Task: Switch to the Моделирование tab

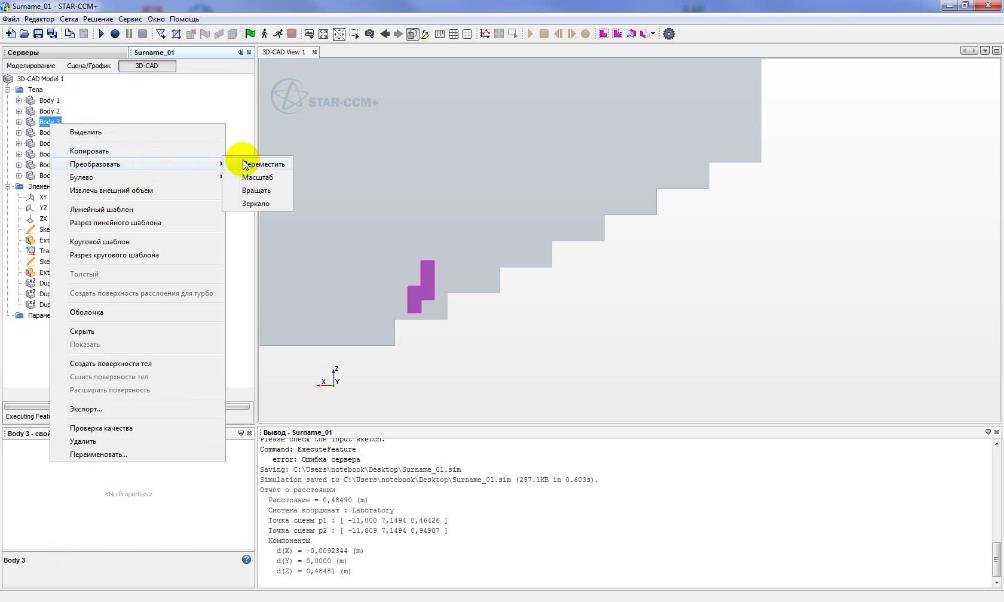Action: 31,66
